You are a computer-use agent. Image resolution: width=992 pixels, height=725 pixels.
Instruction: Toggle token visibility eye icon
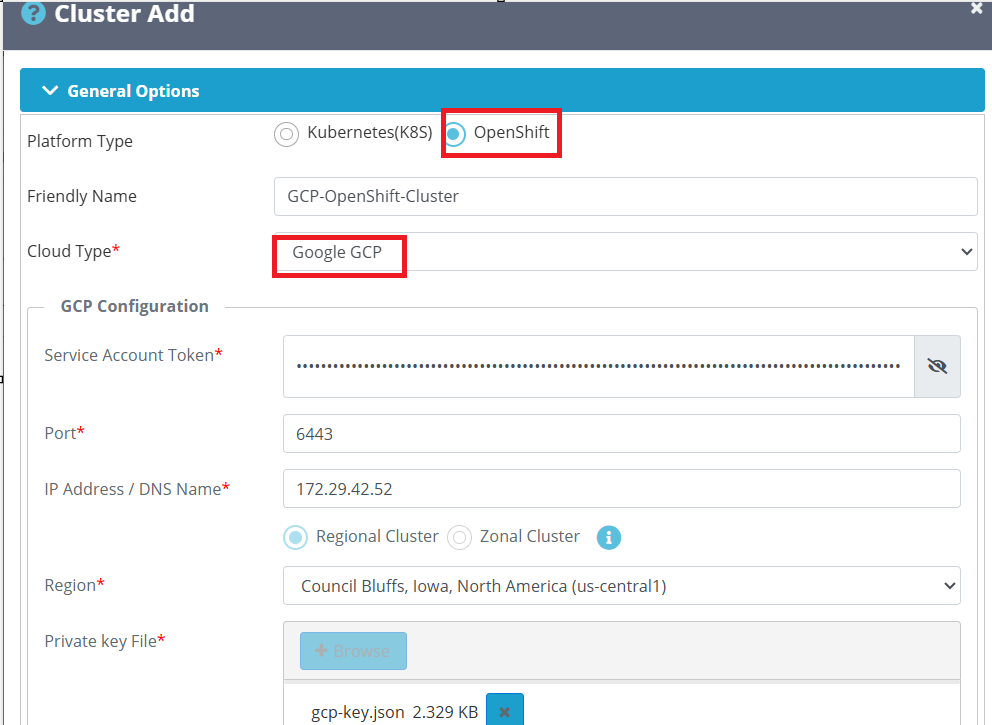tap(937, 366)
